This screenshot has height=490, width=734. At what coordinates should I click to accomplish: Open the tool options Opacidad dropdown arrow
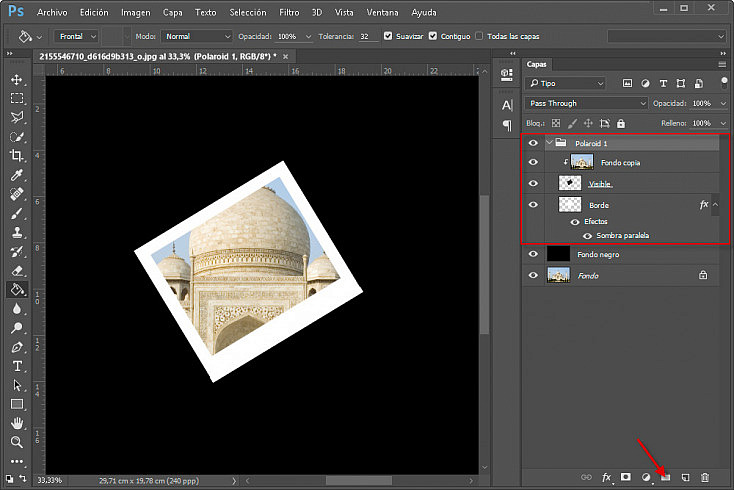point(308,37)
